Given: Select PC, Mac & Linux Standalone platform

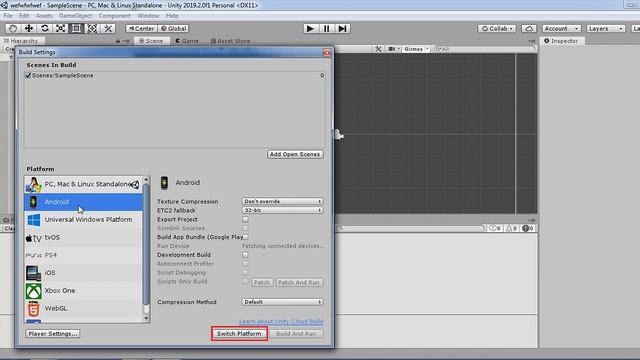Looking at the screenshot, I should 84,184.
